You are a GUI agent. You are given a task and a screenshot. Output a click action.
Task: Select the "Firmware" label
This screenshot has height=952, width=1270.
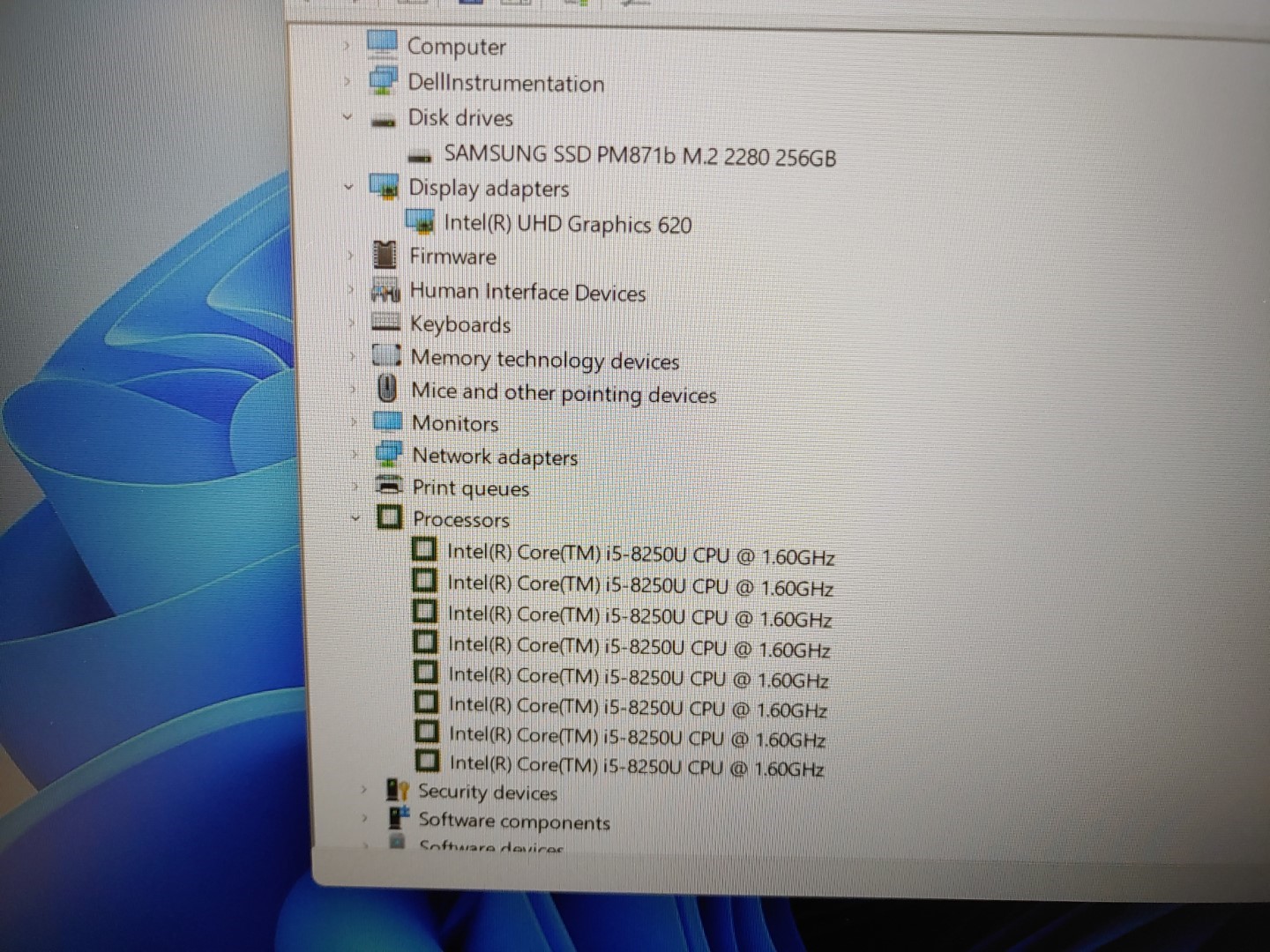pos(453,257)
